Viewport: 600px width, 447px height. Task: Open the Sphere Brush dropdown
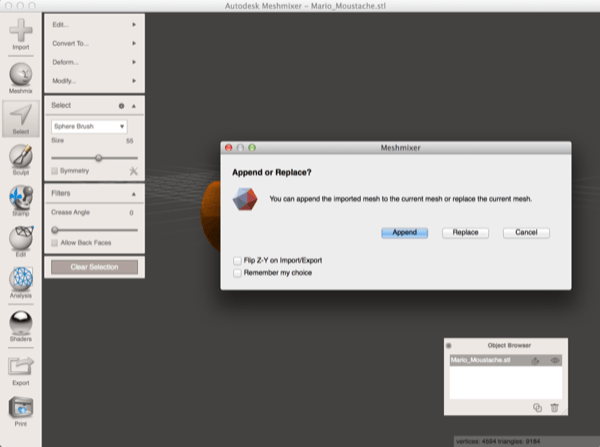(x=88, y=127)
